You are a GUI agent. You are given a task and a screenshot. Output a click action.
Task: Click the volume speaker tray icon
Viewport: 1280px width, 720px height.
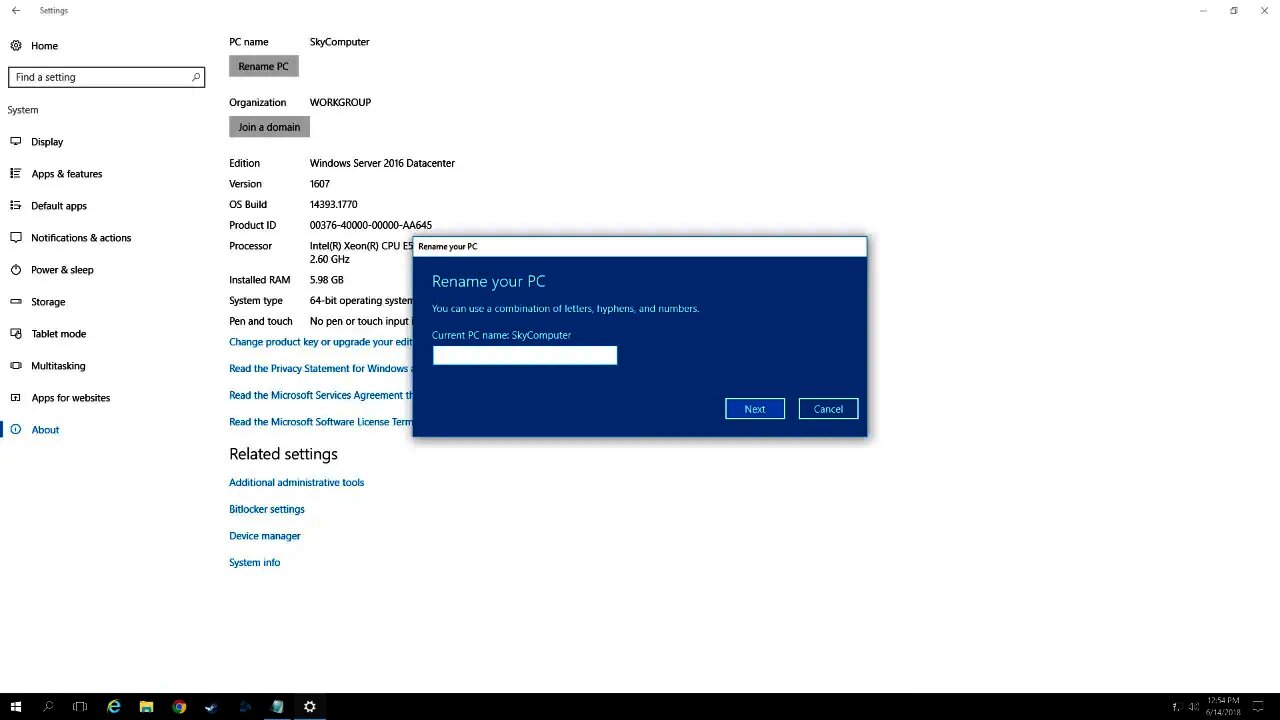[1193, 707]
